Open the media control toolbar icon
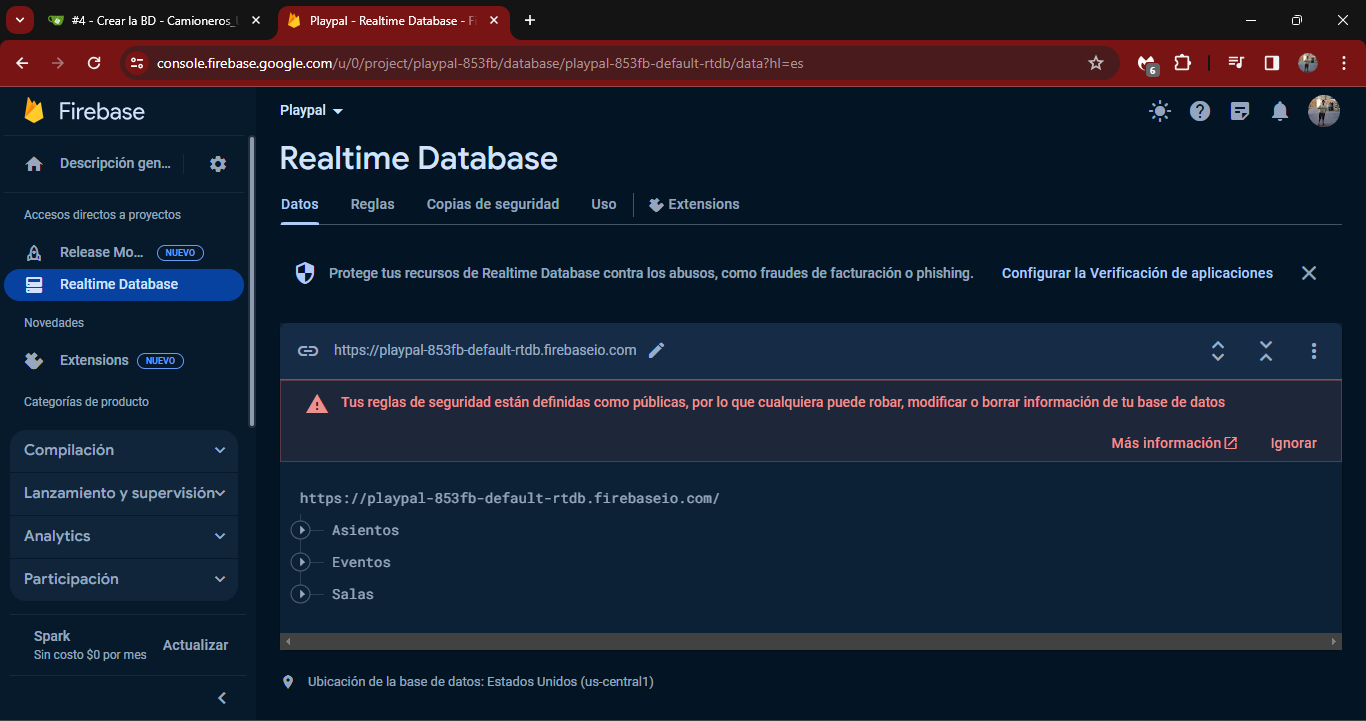Image resolution: width=1366 pixels, height=721 pixels. pos(1237,63)
